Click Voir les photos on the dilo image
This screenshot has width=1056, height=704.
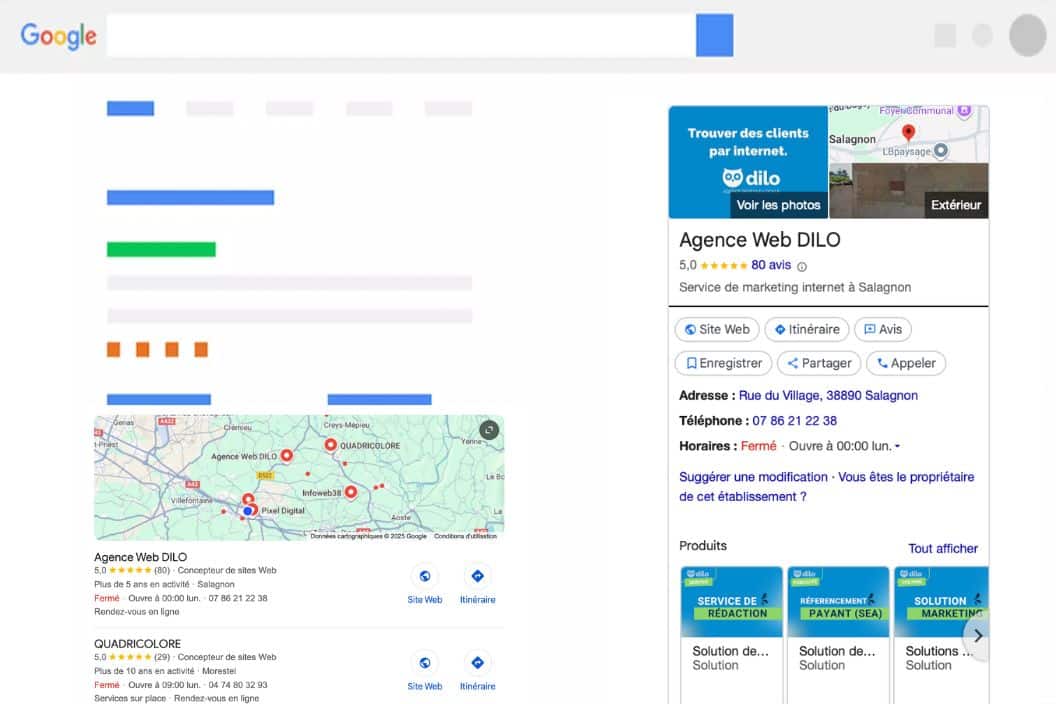click(779, 205)
